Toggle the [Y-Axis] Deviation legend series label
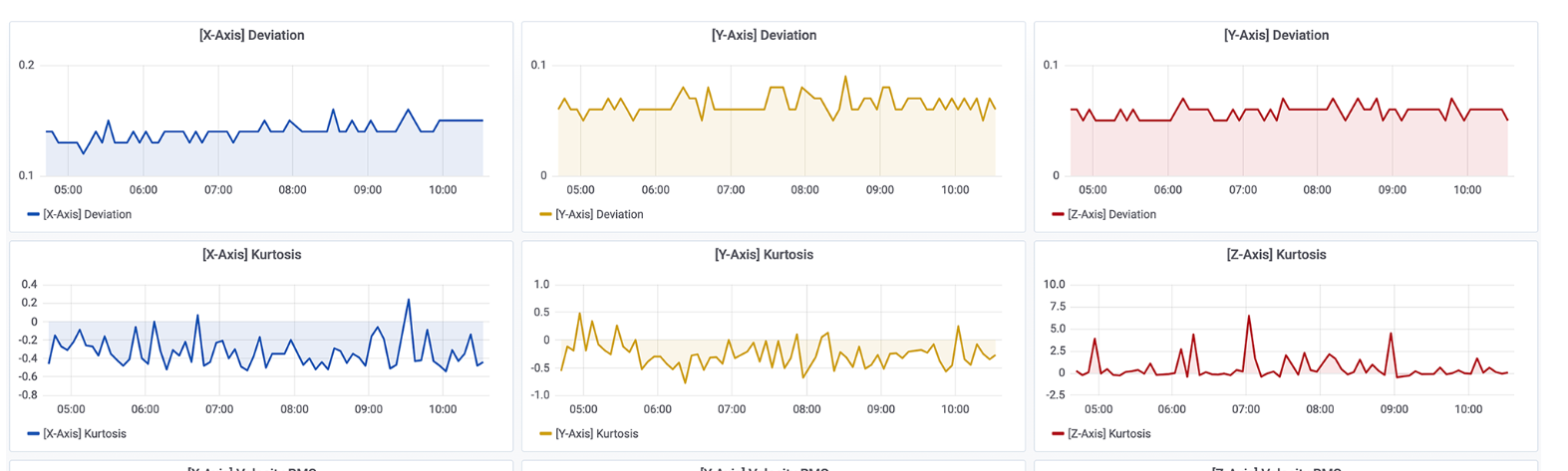Image resolution: width=1568 pixels, height=471 pixels. point(599,214)
